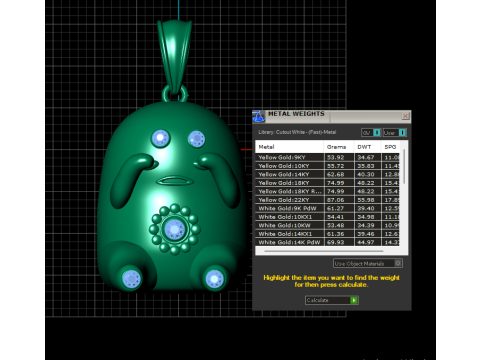Select the White Gold:14K PdW row
Image resolution: width=480 pixels, height=360 pixels.
327,242
